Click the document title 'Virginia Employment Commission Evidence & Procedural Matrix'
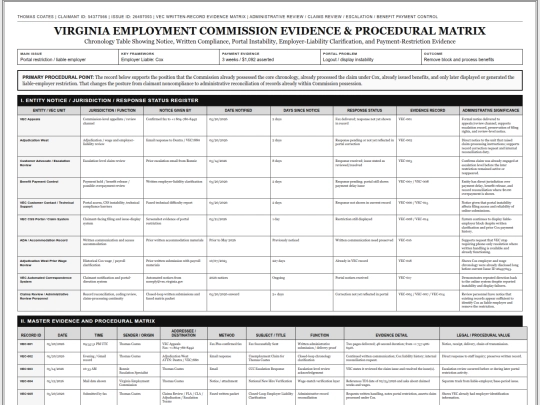This screenshot has height=405, width=540. pos(270,31)
